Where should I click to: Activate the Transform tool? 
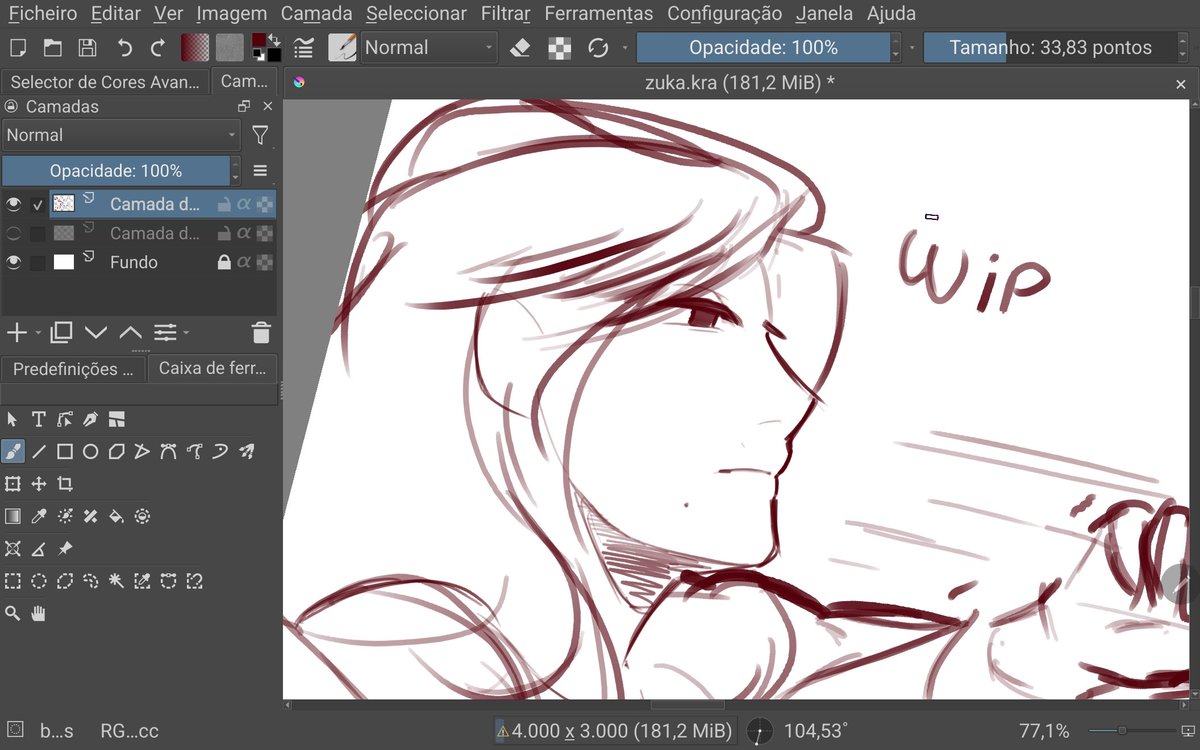point(13,484)
